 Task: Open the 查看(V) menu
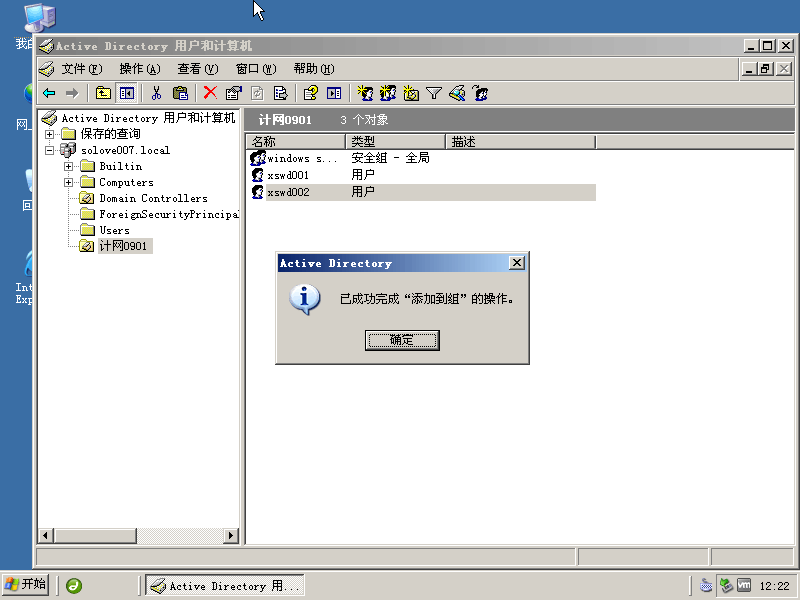click(197, 69)
